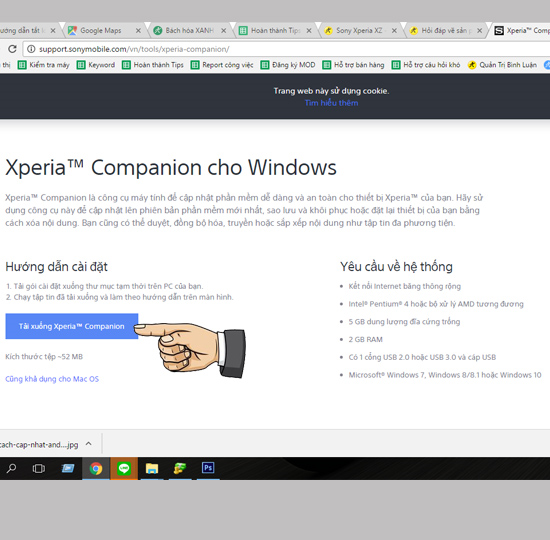The width and height of the screenshot is (550, 540).
Task: Click the Keyword bookmark sheet icon
Action: [81, 65]
